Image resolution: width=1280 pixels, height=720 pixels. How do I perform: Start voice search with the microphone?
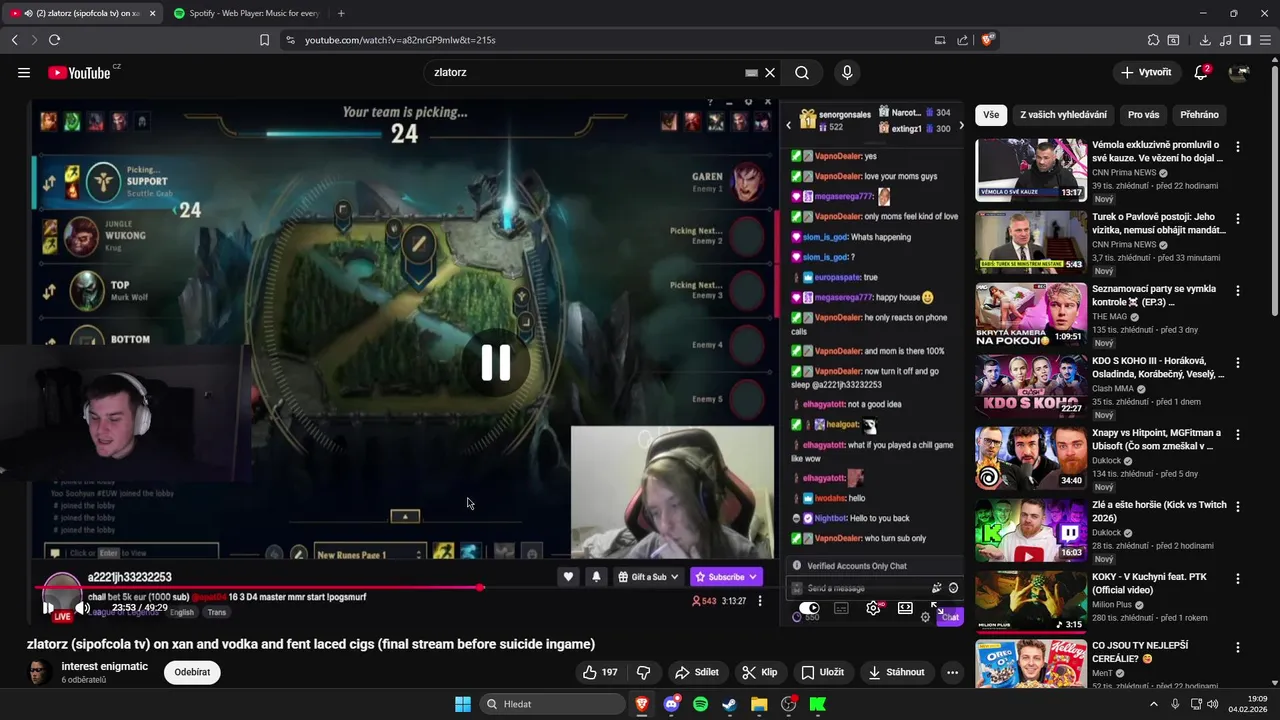coord(847,73)
